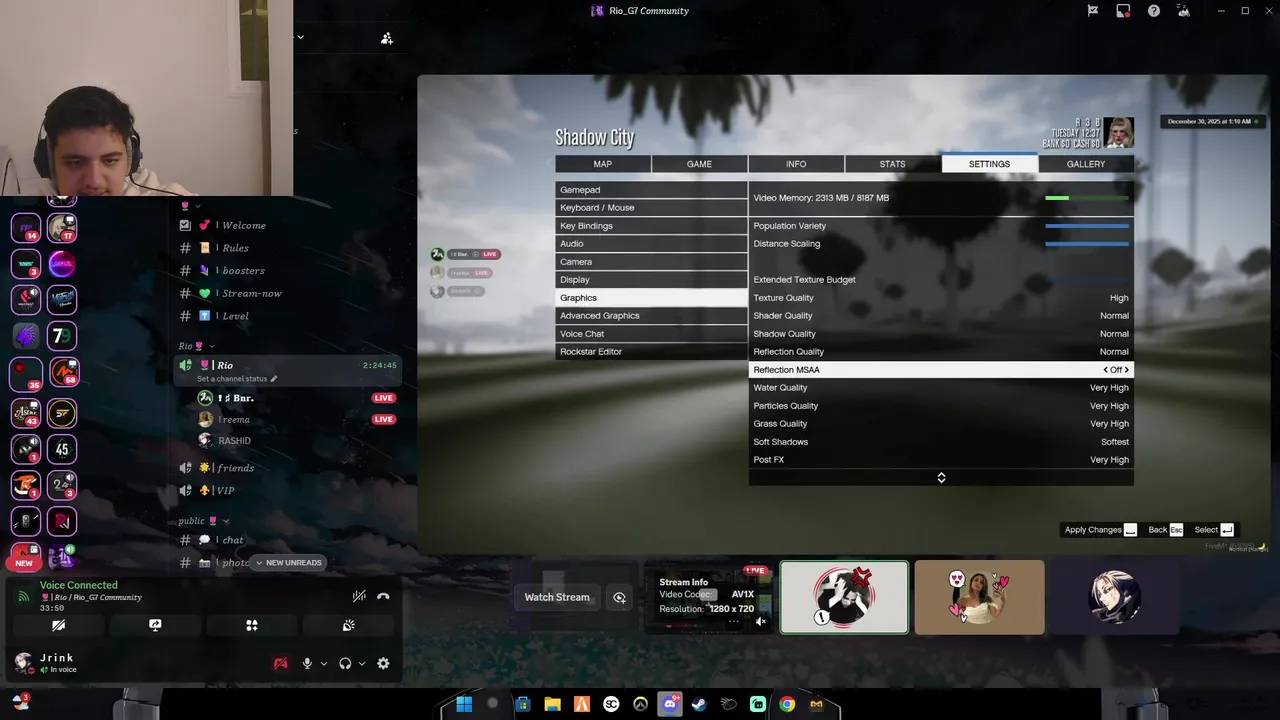The image size is (1280, 720).
Task: Open the Welcome channel
Action: point(243,225)
